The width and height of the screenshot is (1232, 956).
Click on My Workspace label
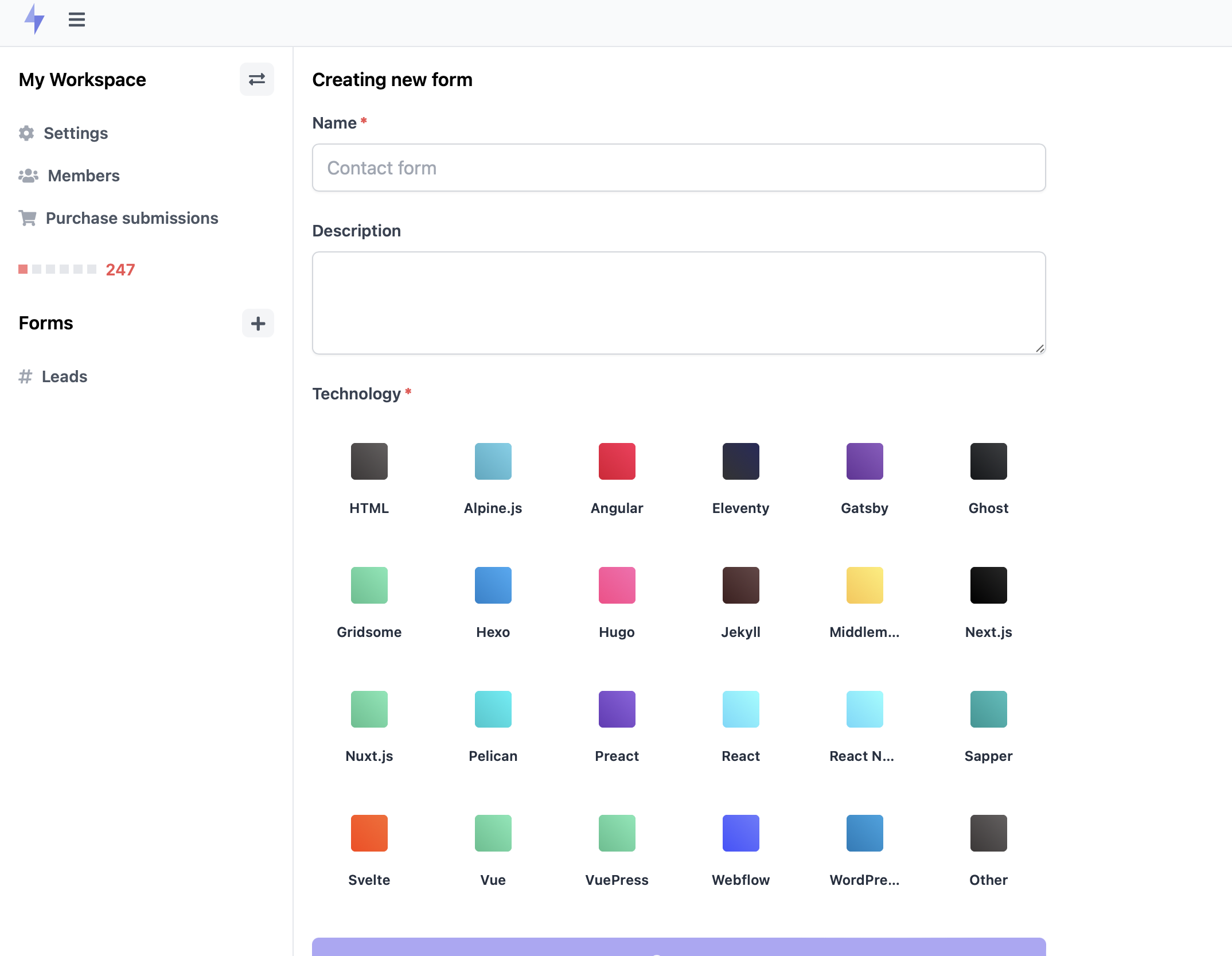82,80
